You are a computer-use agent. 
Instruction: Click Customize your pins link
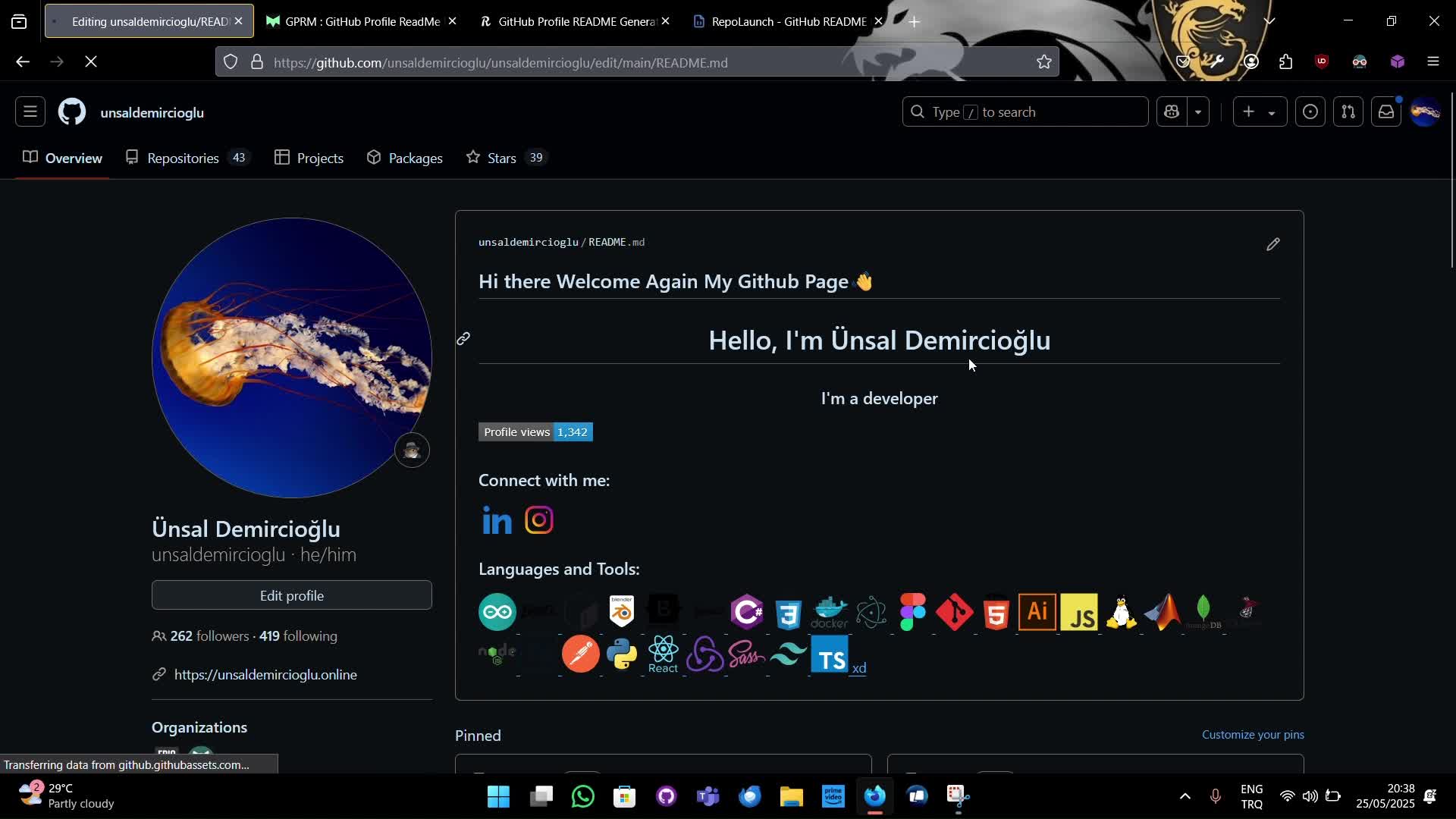click(1253, 735)
